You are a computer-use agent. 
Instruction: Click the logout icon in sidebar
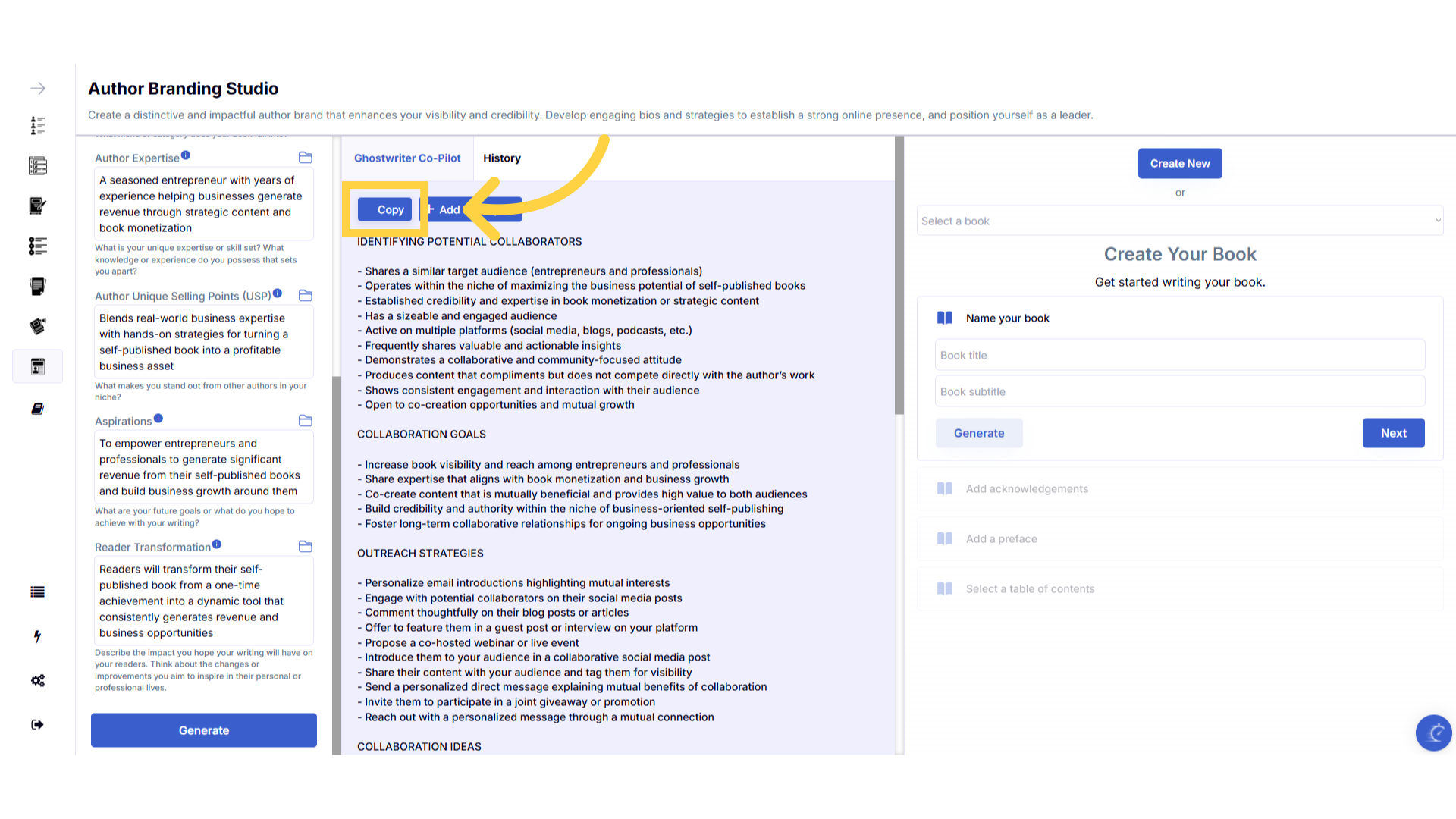click(37, 724)
